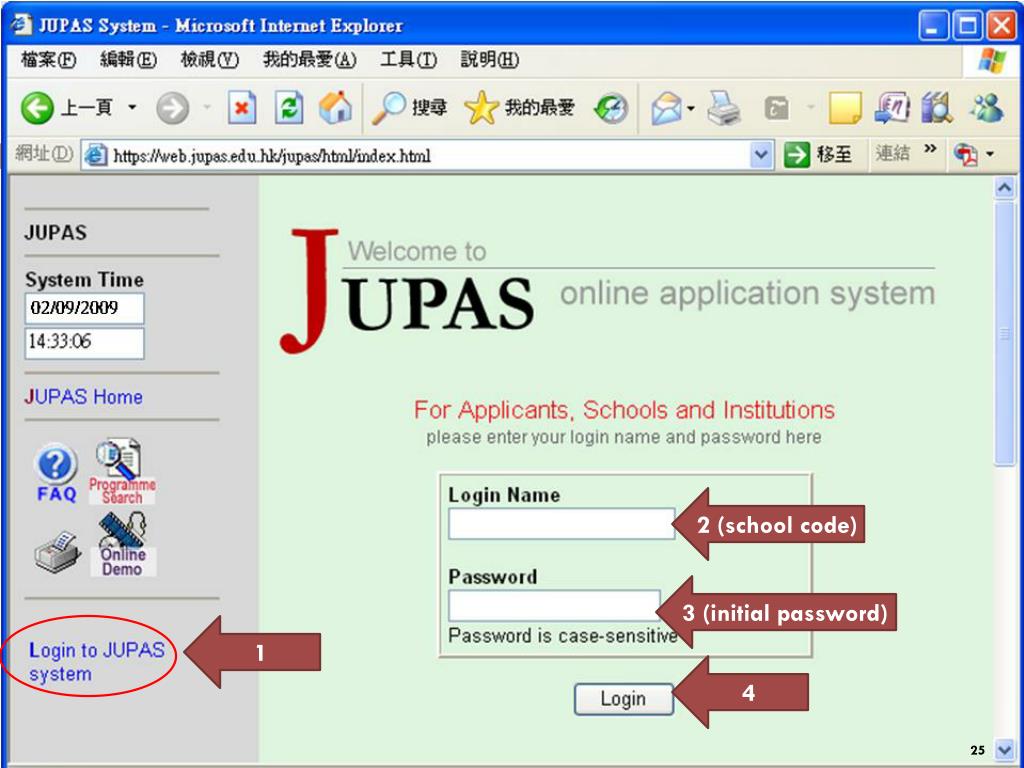Open the 檔案(F) File menu
The height and width of the screenshot is (768, 1024).
coord(49,61)
